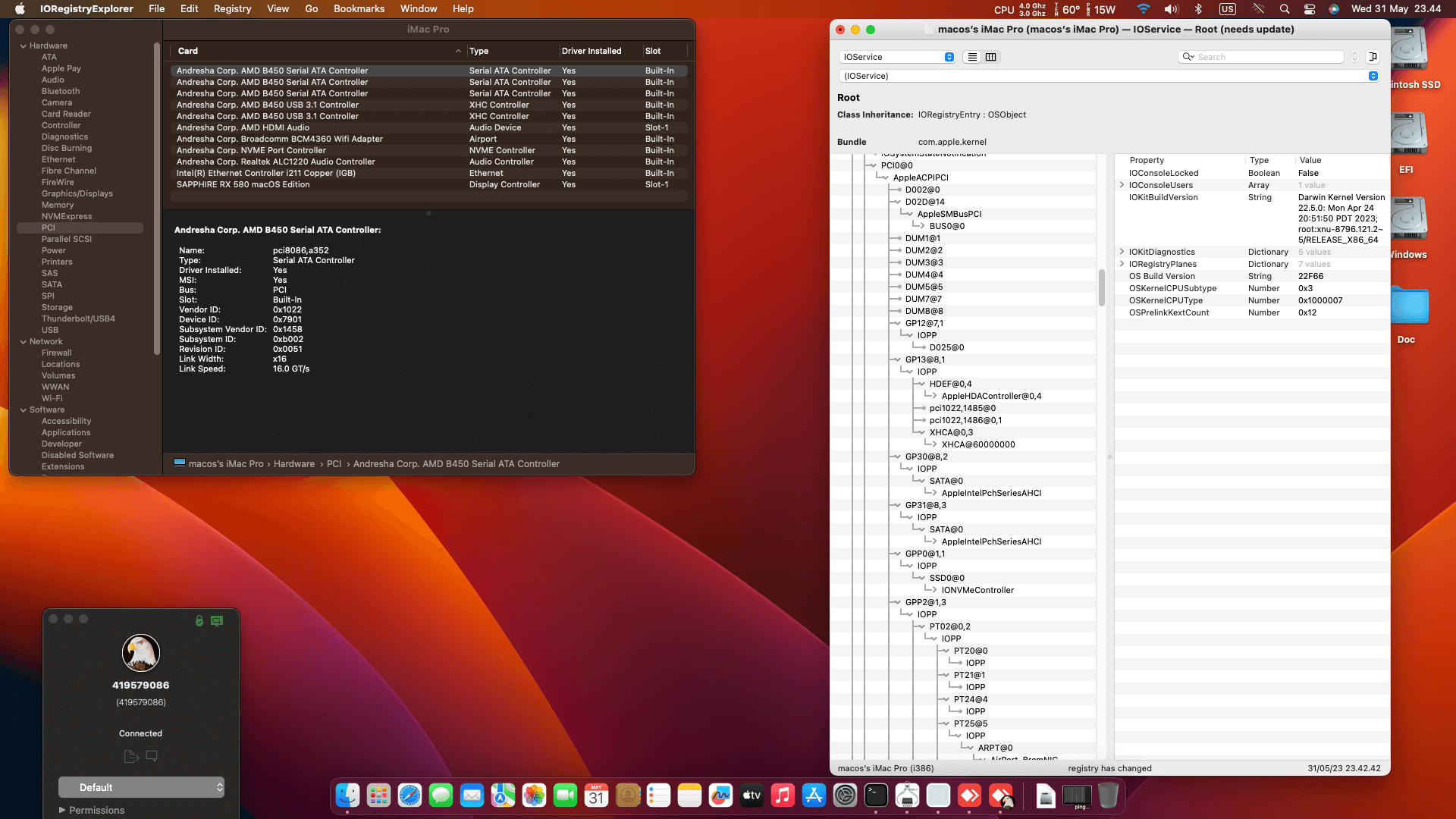Toggle the inspector panel icon in toolbar

click(1373, 56)
